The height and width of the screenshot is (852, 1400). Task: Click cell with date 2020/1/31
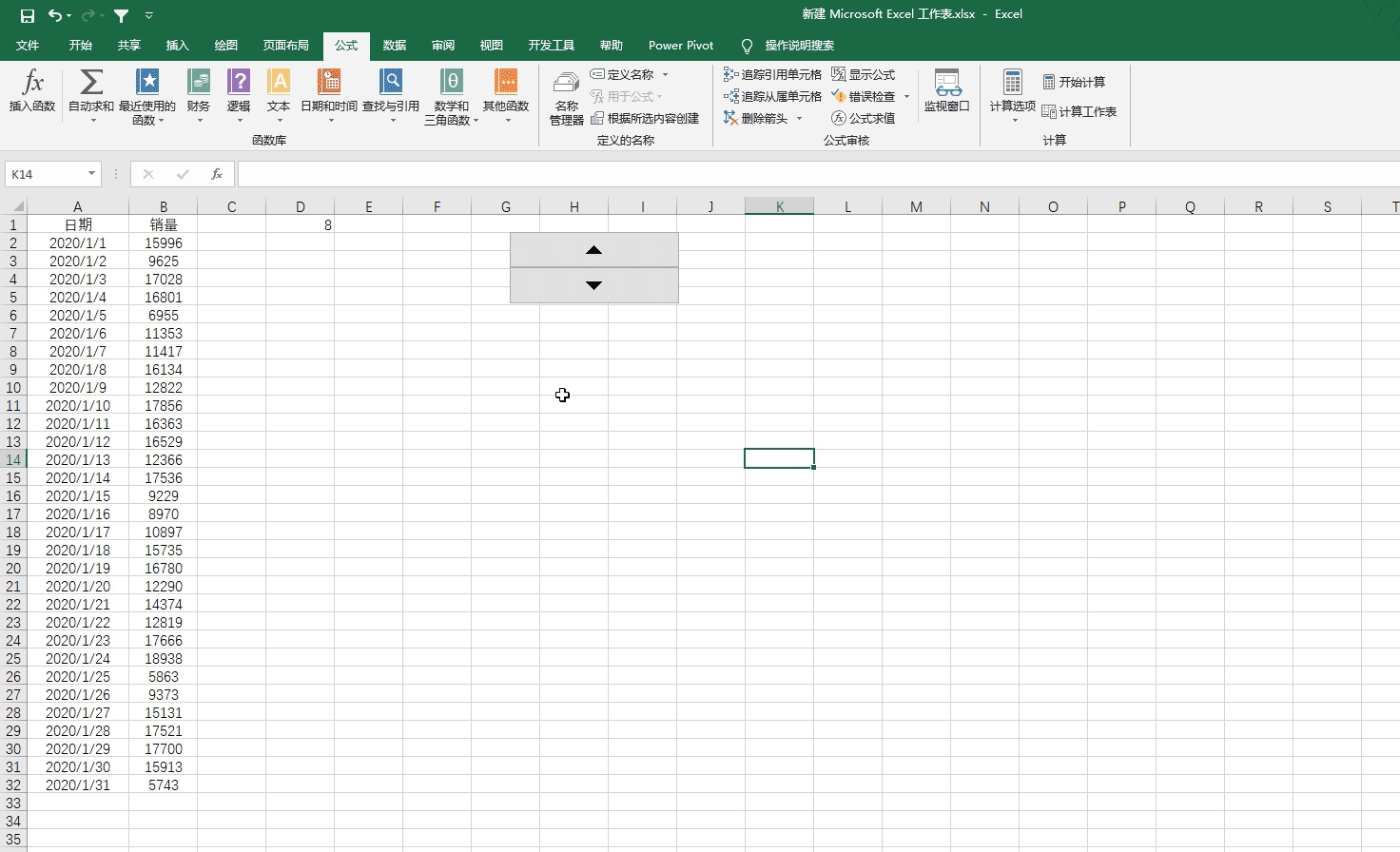(78, 785)
